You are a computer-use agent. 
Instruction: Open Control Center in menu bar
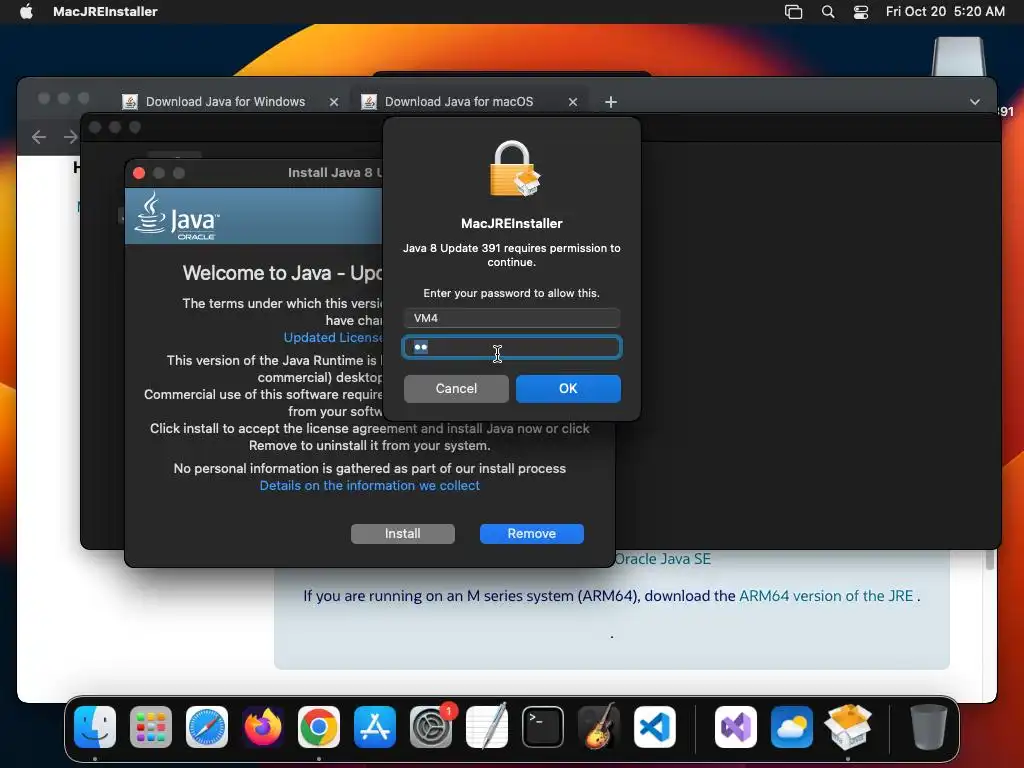coord(861,11)
